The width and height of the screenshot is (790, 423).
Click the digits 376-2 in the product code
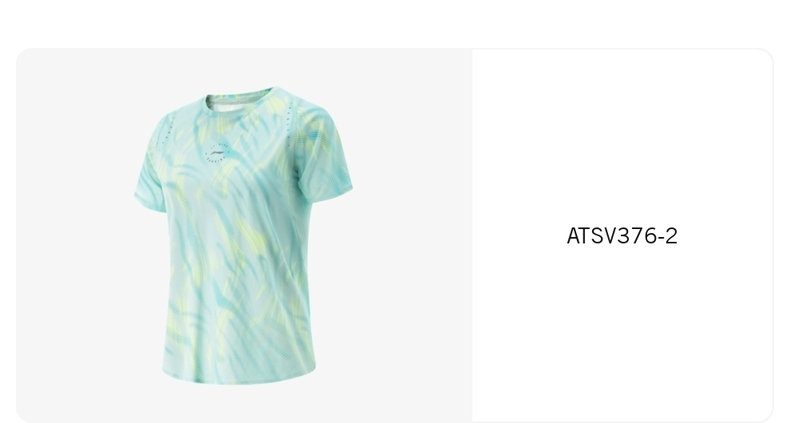[x=647, y=236]
